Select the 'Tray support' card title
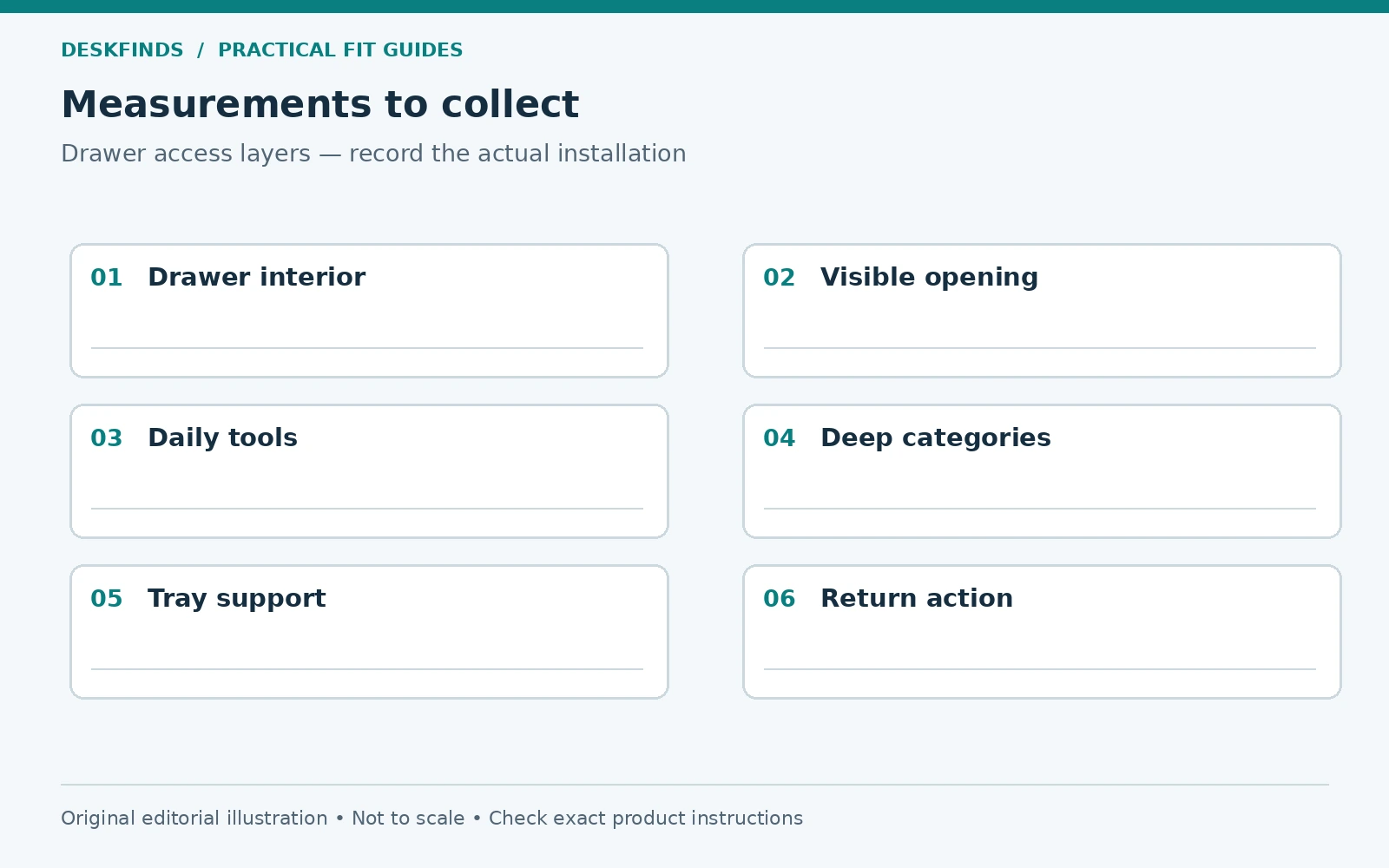Screen dimensions: 1389x868 (x=236, y=599)
